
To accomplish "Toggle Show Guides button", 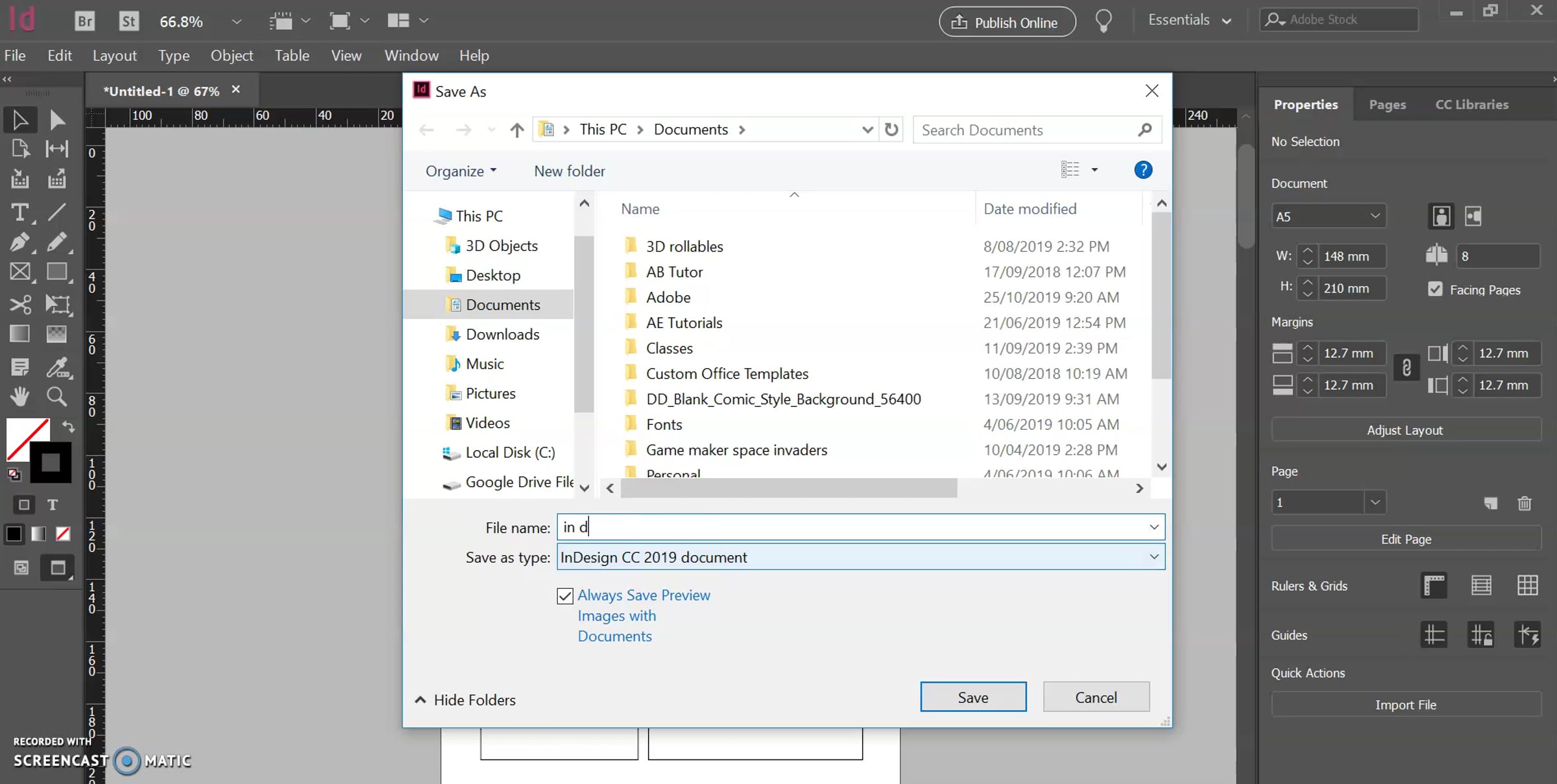I will [1434, 635].
